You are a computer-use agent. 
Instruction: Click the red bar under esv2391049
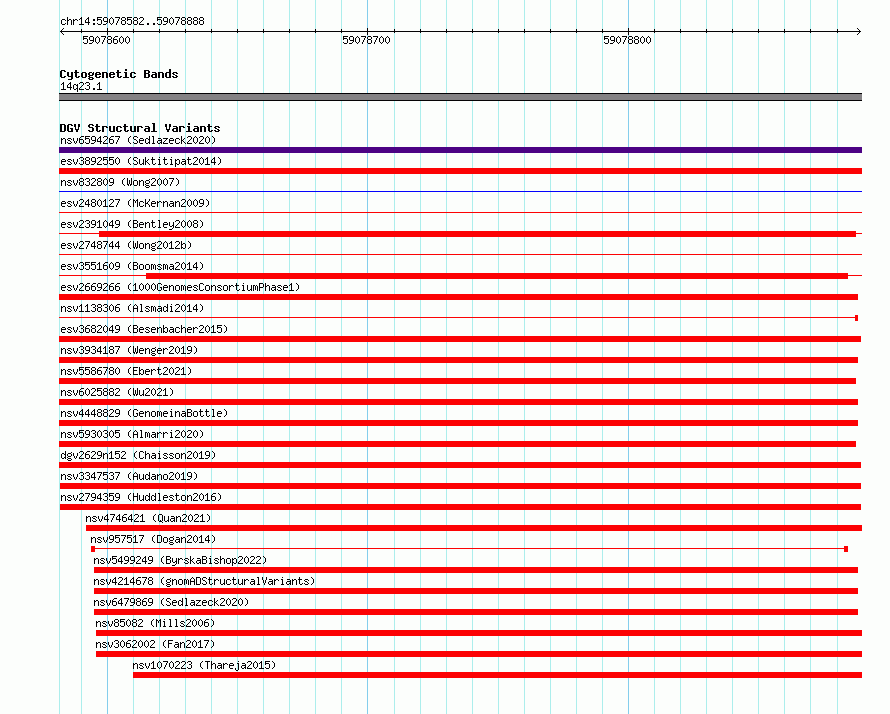point(477,234)
